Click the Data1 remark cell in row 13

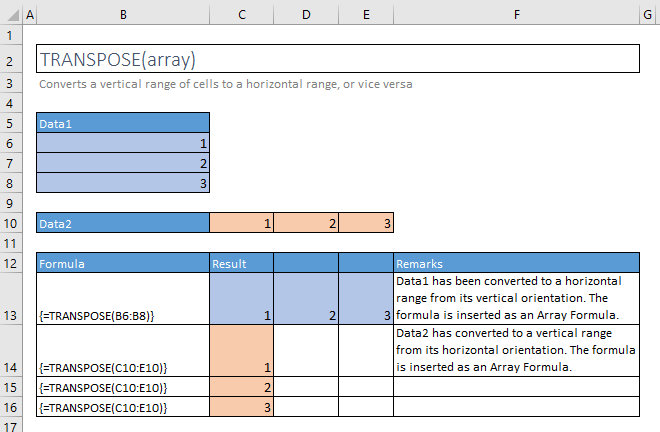click(x=516, y=299)
